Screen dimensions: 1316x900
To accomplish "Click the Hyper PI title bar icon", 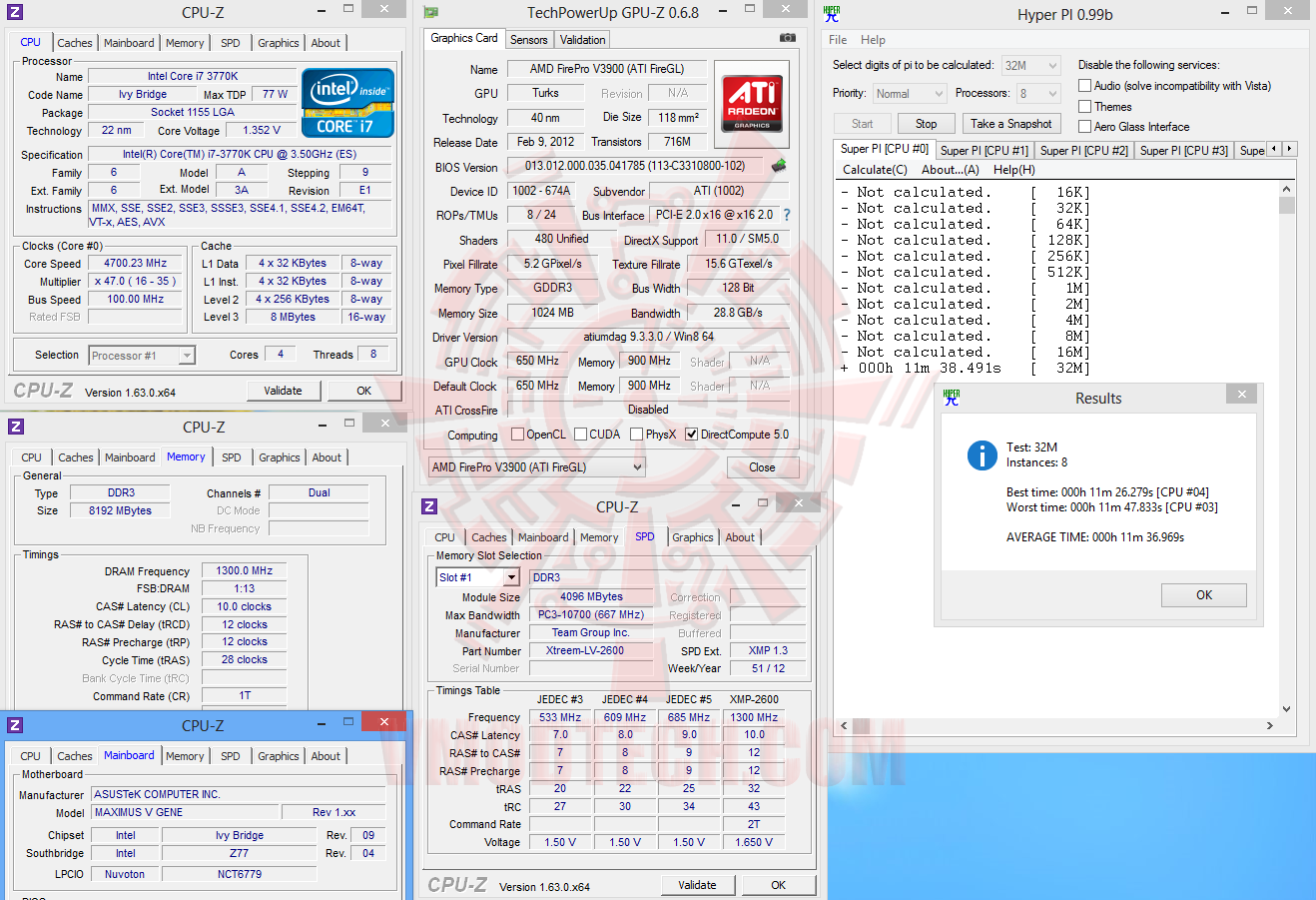I will (x=833, y=14).
